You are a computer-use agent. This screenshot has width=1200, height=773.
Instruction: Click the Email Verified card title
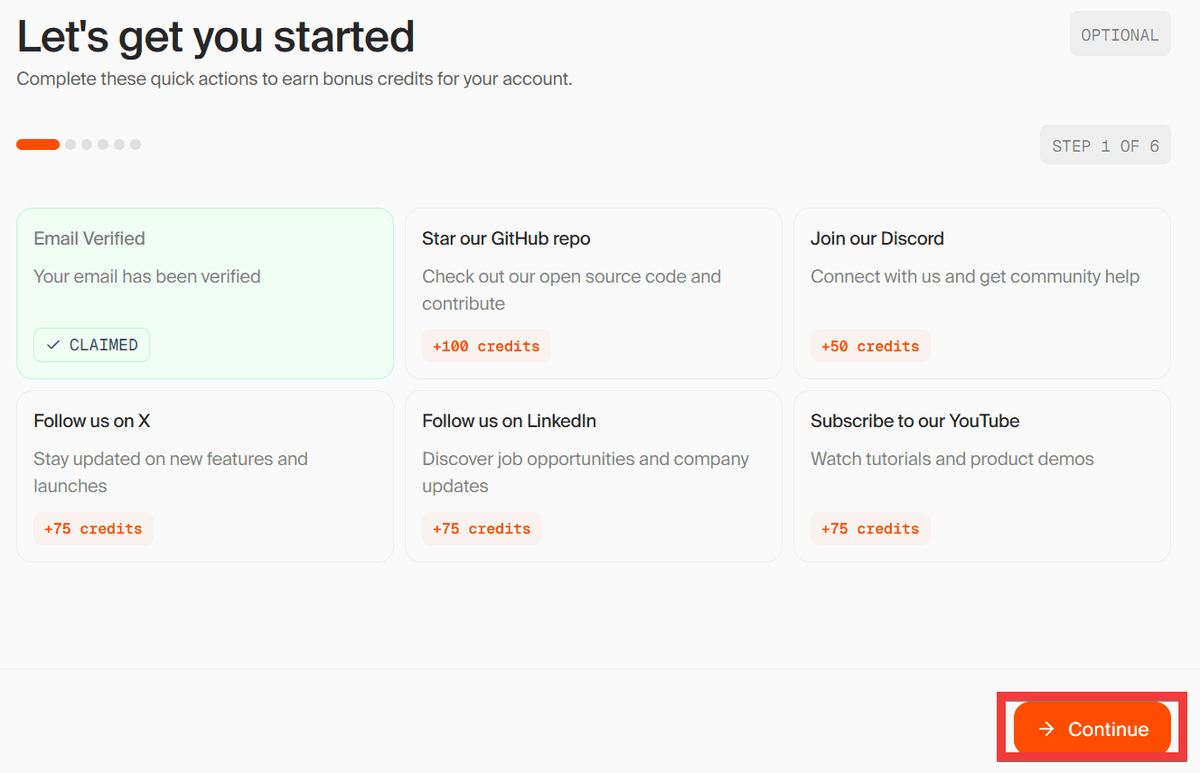point(89,238)
